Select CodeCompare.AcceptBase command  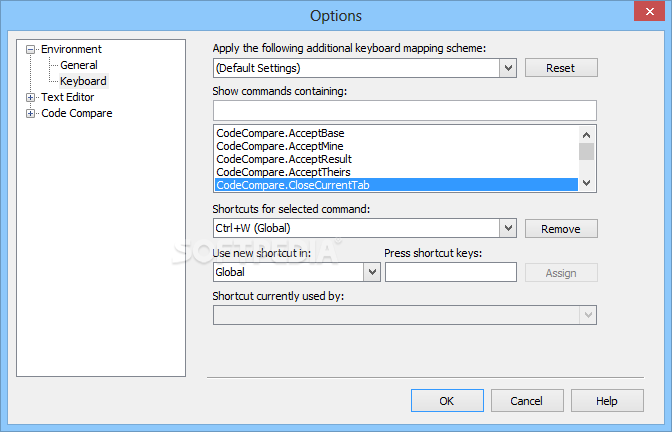click(396, 133)
